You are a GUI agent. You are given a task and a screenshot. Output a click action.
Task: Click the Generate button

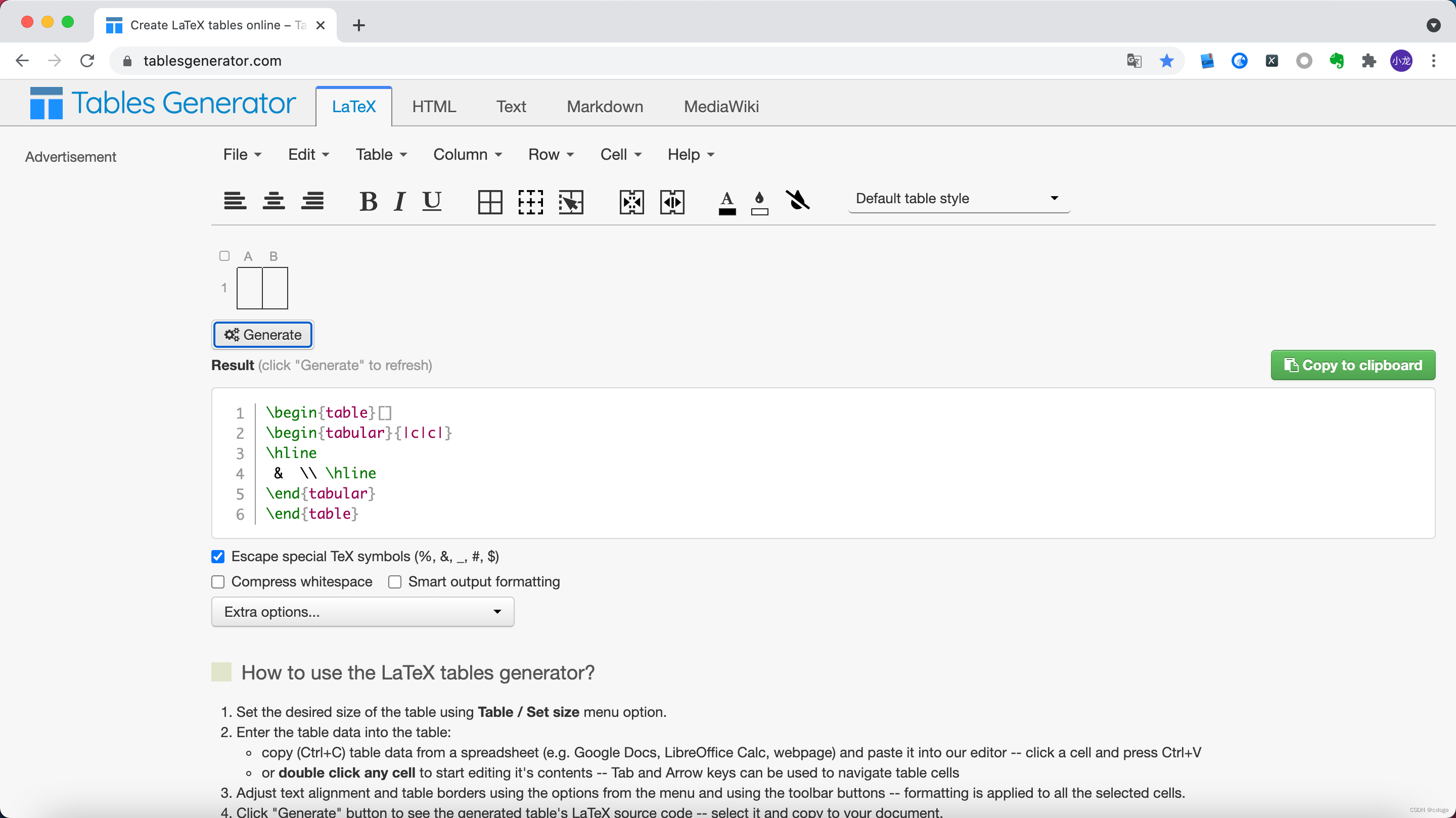(262, 334)
